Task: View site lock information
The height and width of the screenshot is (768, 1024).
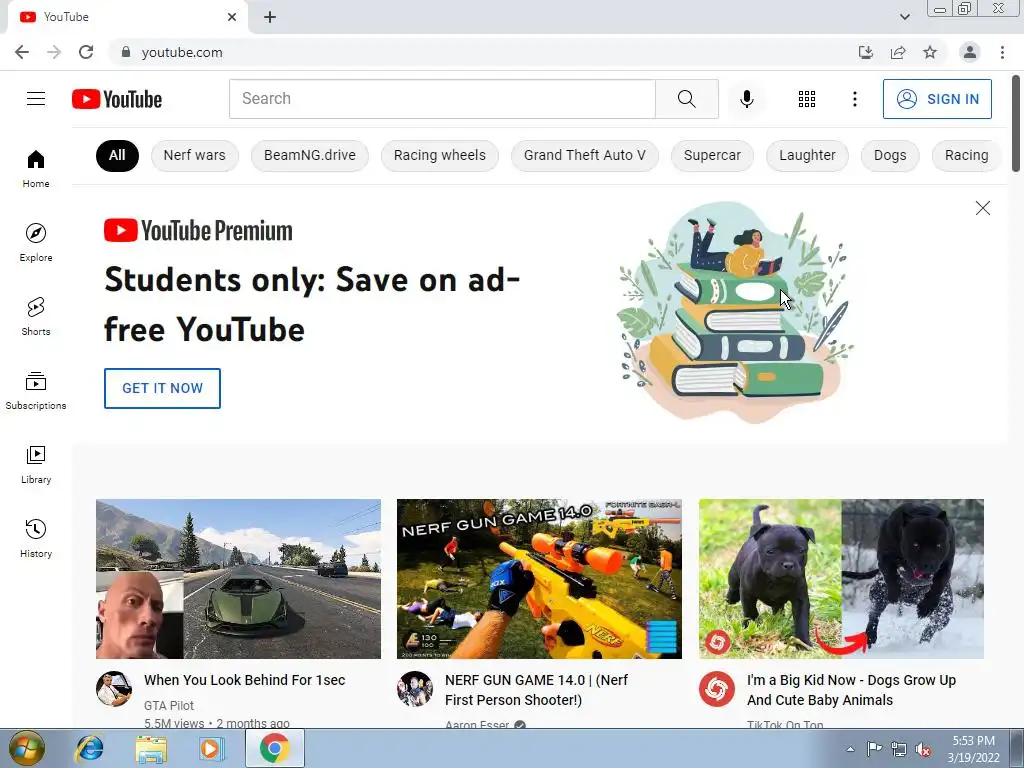Action: tap(126, 52)
